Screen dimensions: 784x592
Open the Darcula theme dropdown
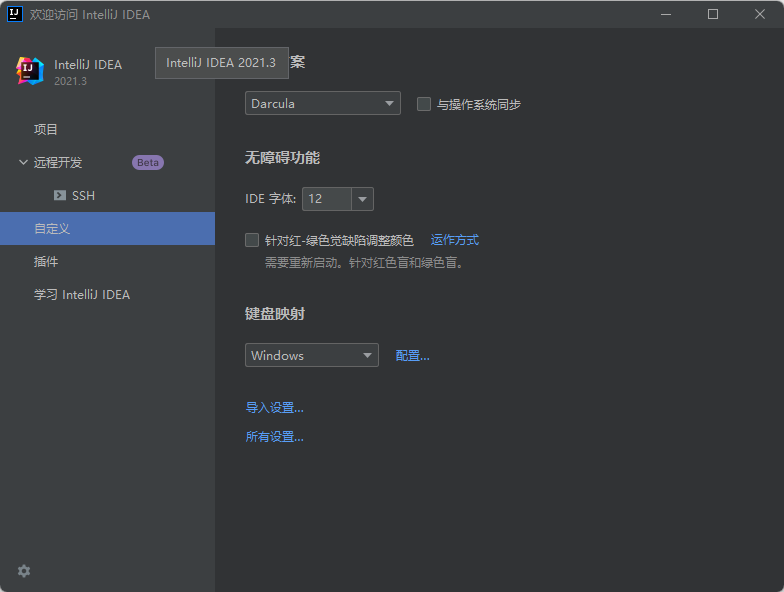pyautogui.click(x=322, y=103)
